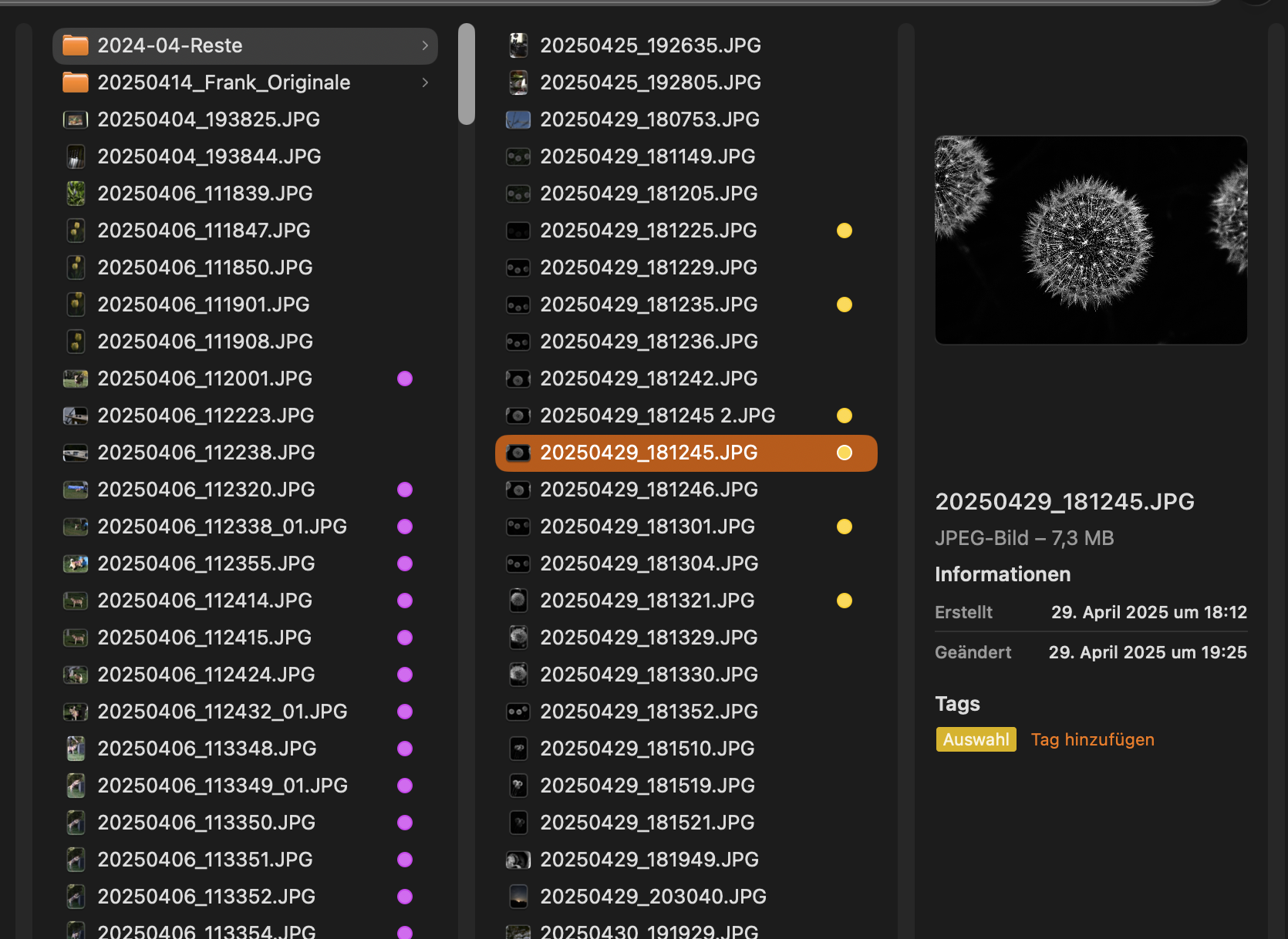Click file icon of 20250406_112355.JPG
Screen dimensions: 1288x939
pyautogui.click(x=76, y=564)
